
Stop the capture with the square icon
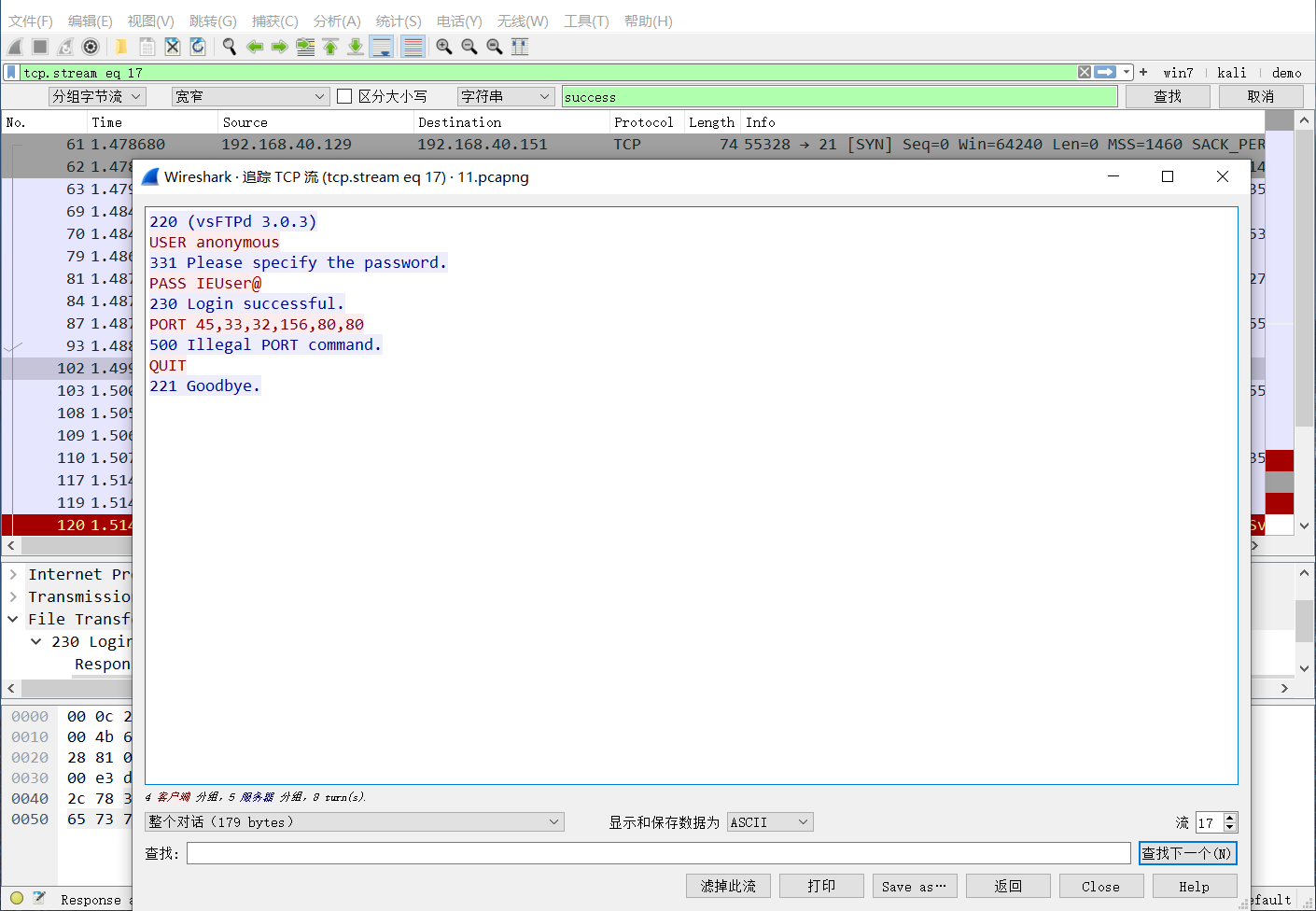[40, 47]
